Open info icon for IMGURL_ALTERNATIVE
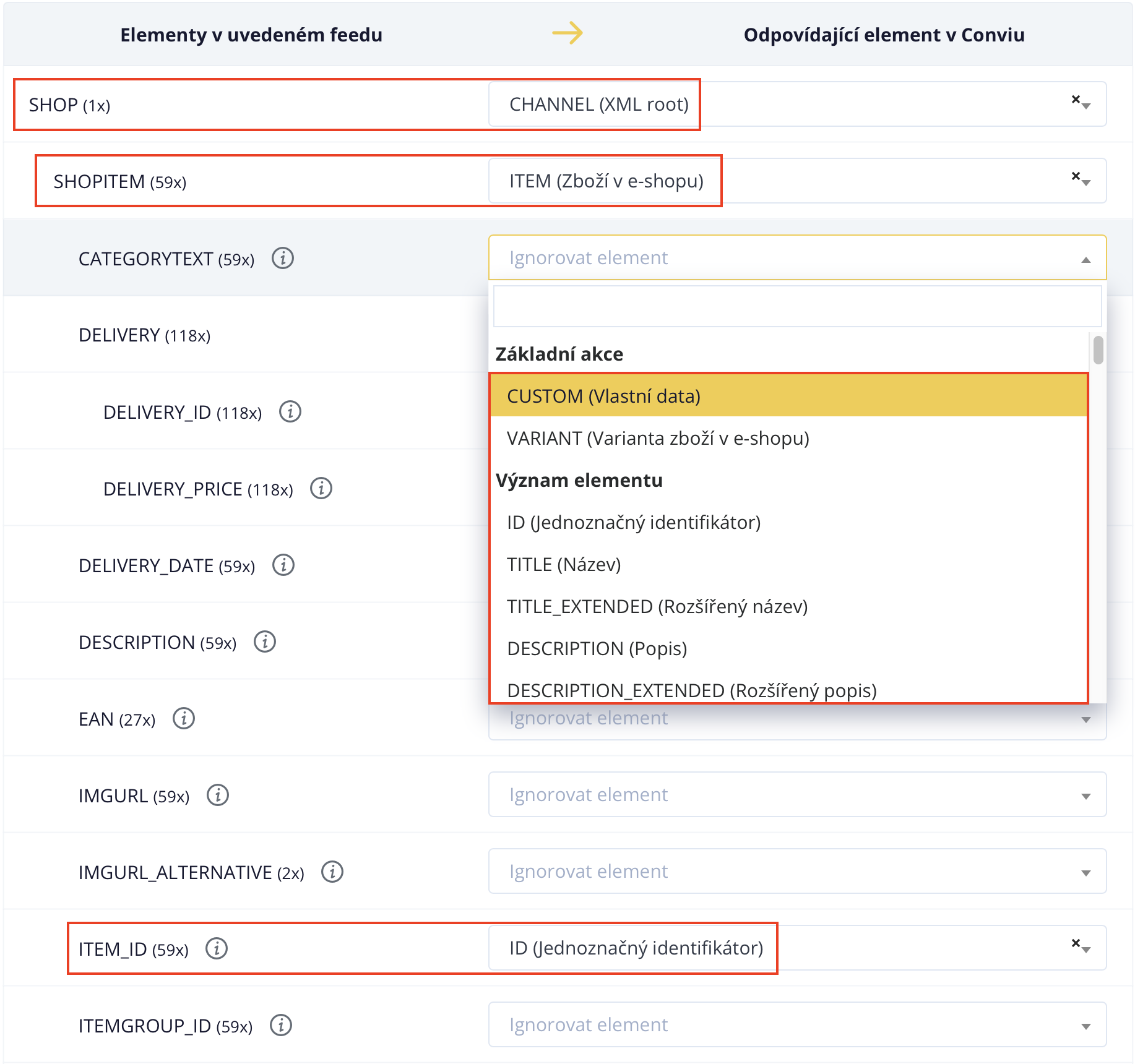Image resolution: width=1135 pixels, height=1064 pixels. (x=332, y=872)
